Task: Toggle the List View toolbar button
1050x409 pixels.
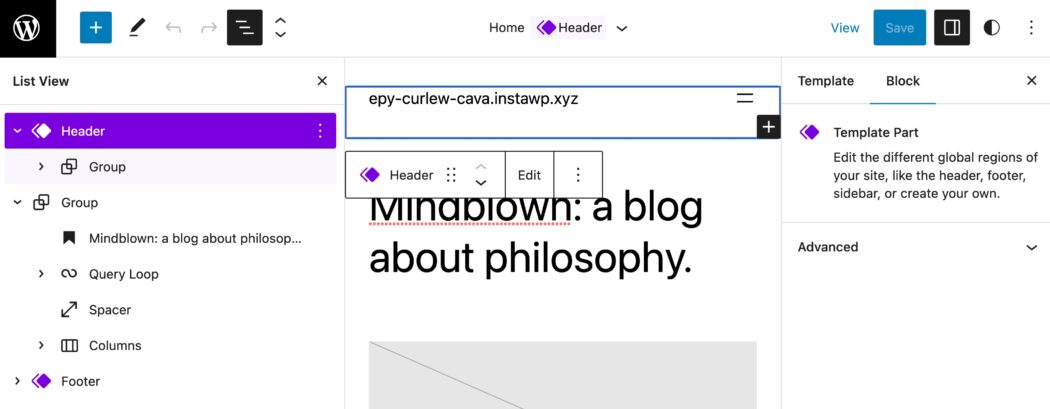Action: tap(244, 27)
